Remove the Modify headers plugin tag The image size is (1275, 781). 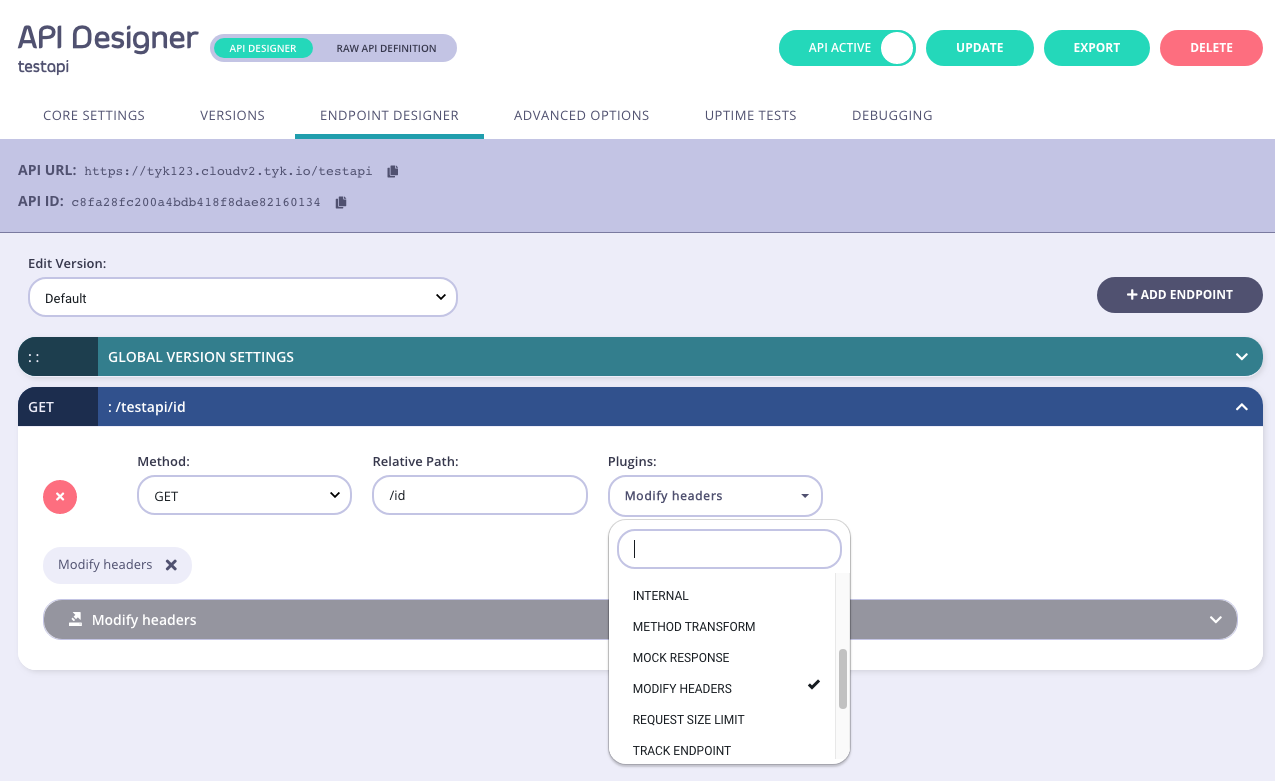(x=170, y=565)
